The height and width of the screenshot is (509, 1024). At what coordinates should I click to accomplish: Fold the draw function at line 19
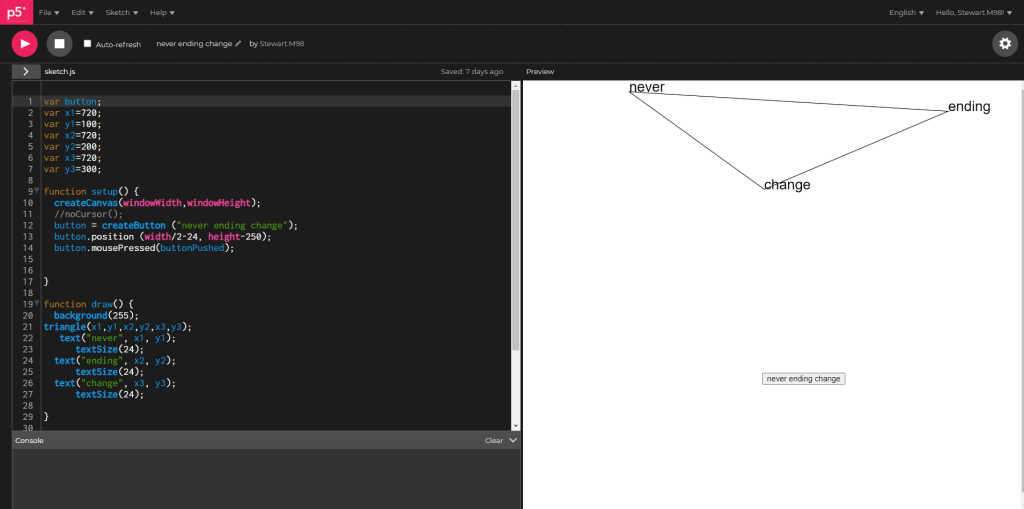point(36,303)
